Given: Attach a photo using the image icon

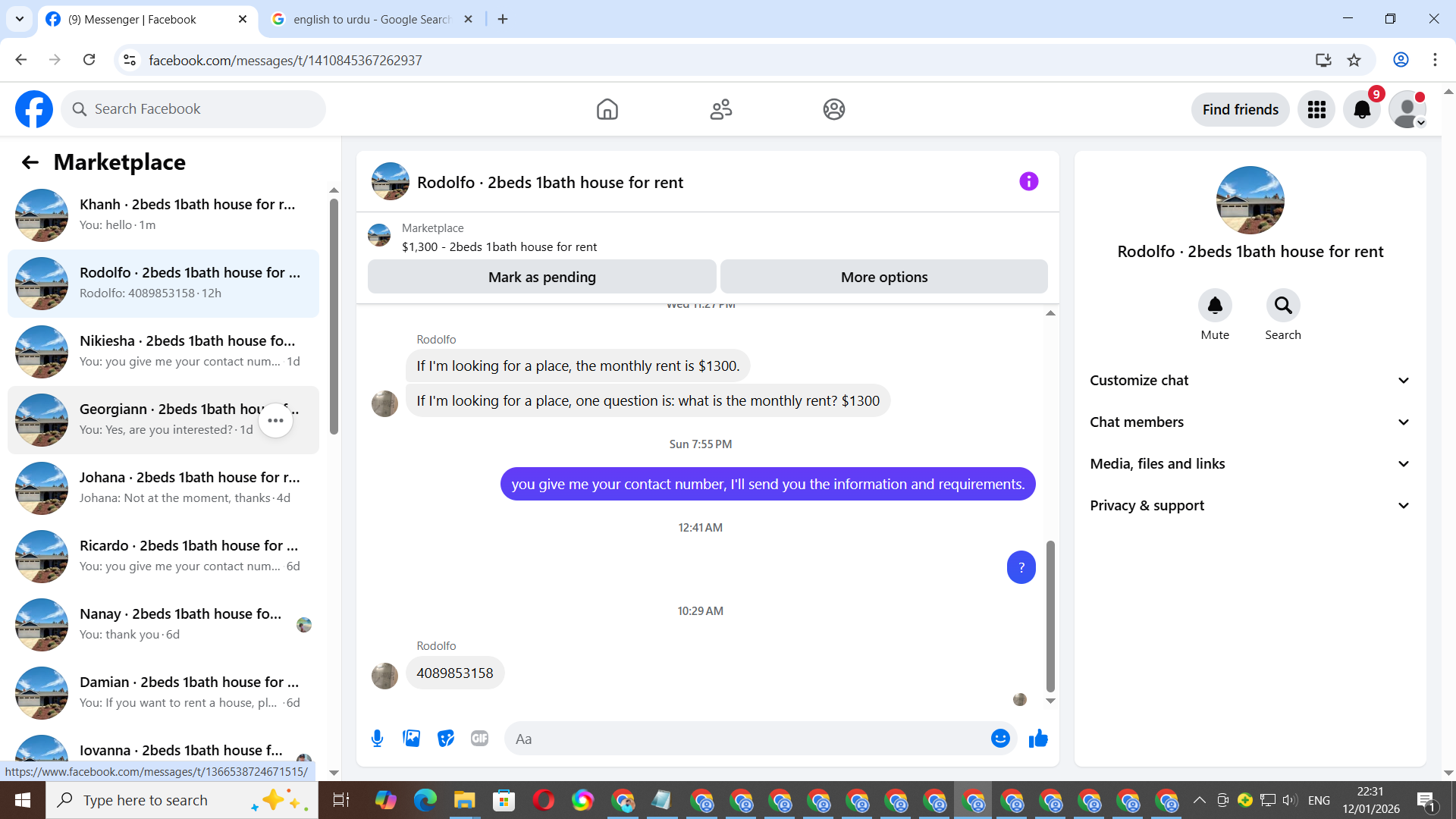Looking at the screenshot, I should pos(411,739).
